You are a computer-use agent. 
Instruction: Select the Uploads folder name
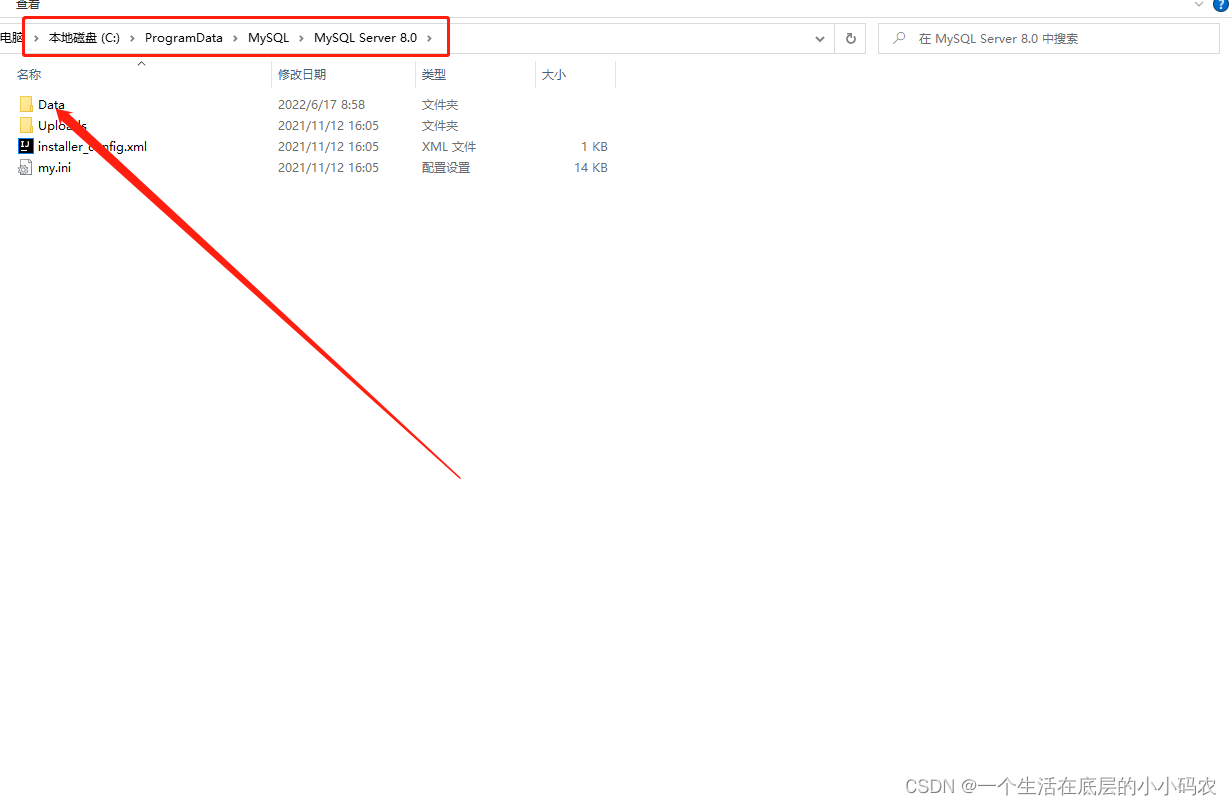pos(62,125)
